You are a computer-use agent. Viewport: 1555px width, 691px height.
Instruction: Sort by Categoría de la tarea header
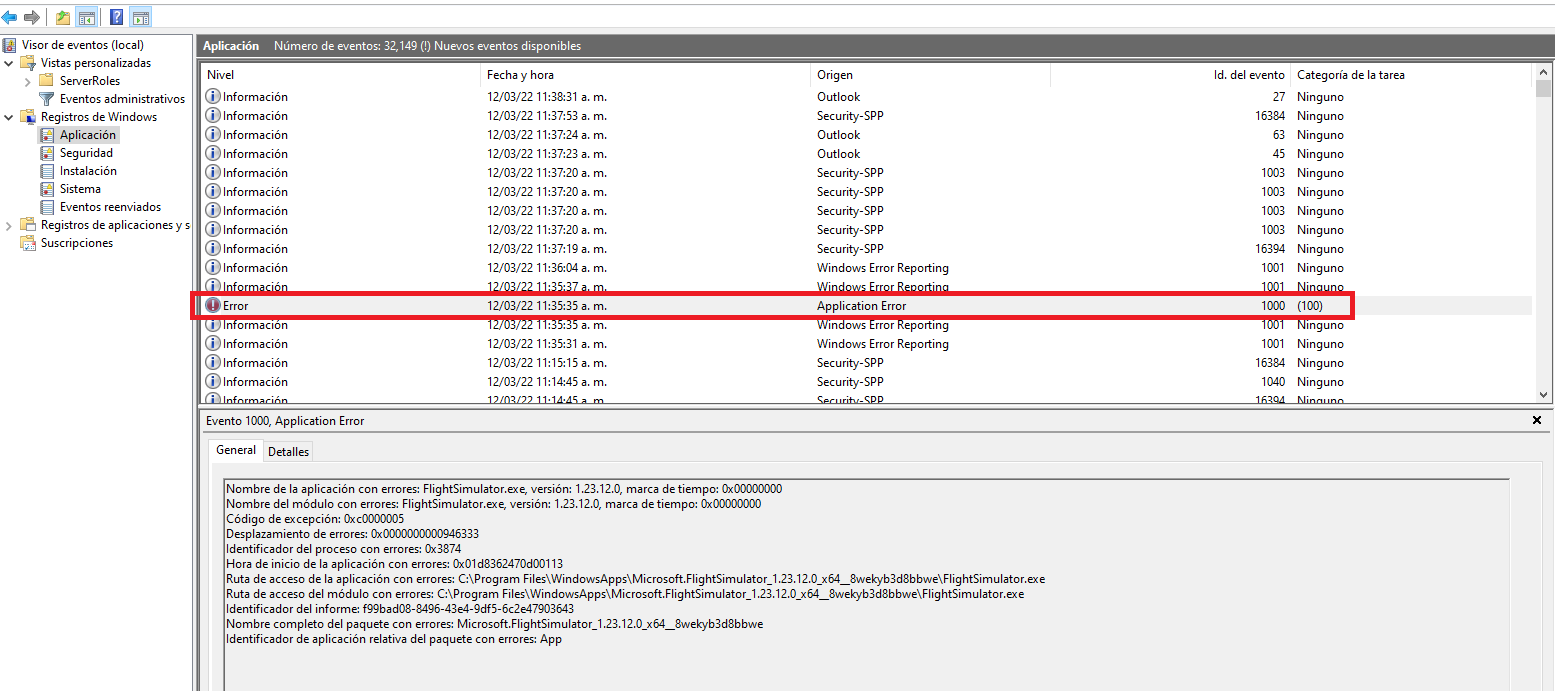click(x=1410, y=75)
